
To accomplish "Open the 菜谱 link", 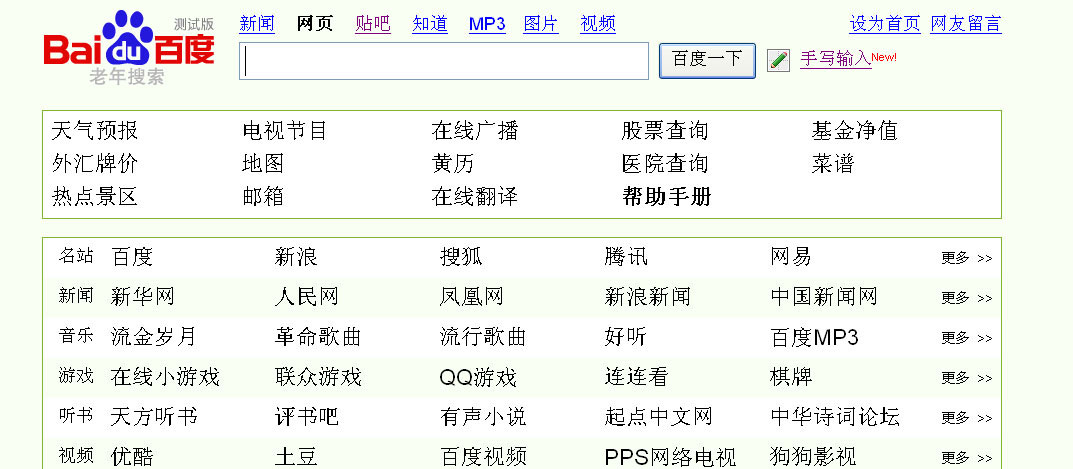I will [x=833, y=164].
